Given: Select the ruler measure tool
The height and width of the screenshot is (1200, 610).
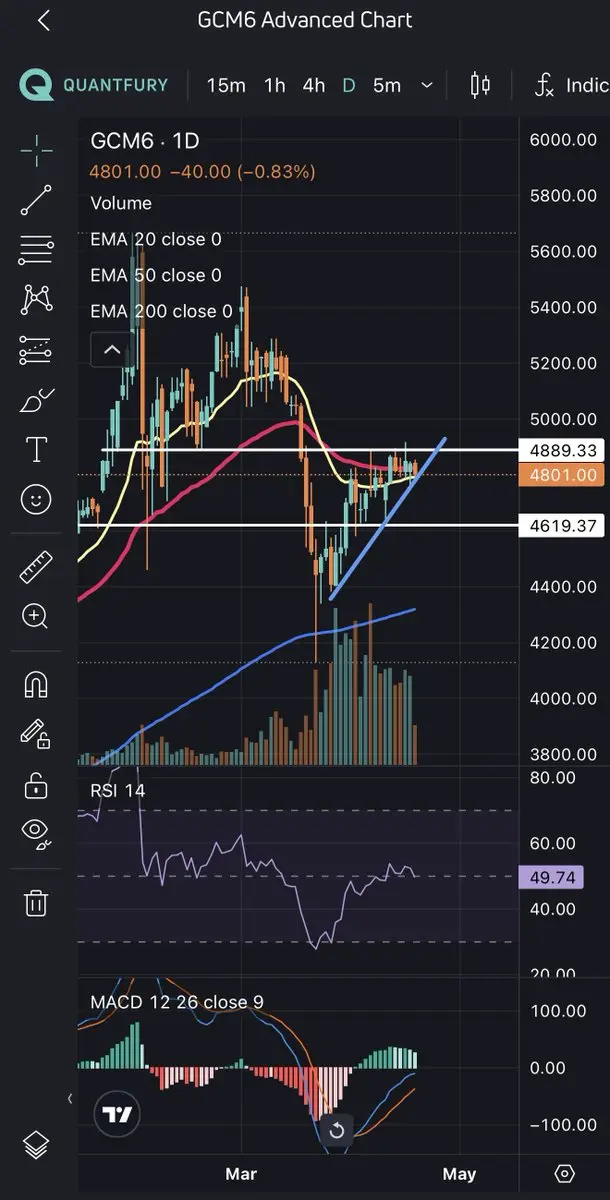Looking at the screenshot, I should pyautogui.click(x=36, y=567).
